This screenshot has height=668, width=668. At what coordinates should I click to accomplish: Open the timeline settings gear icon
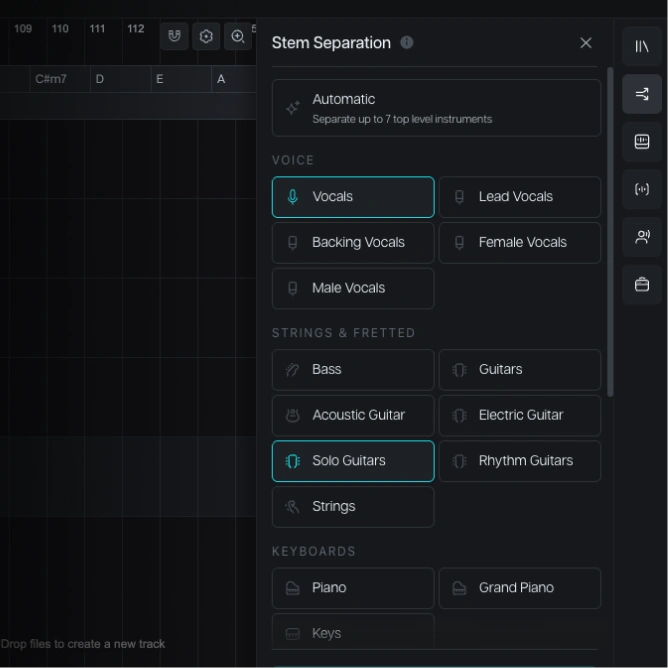click(x=206, y=36)
